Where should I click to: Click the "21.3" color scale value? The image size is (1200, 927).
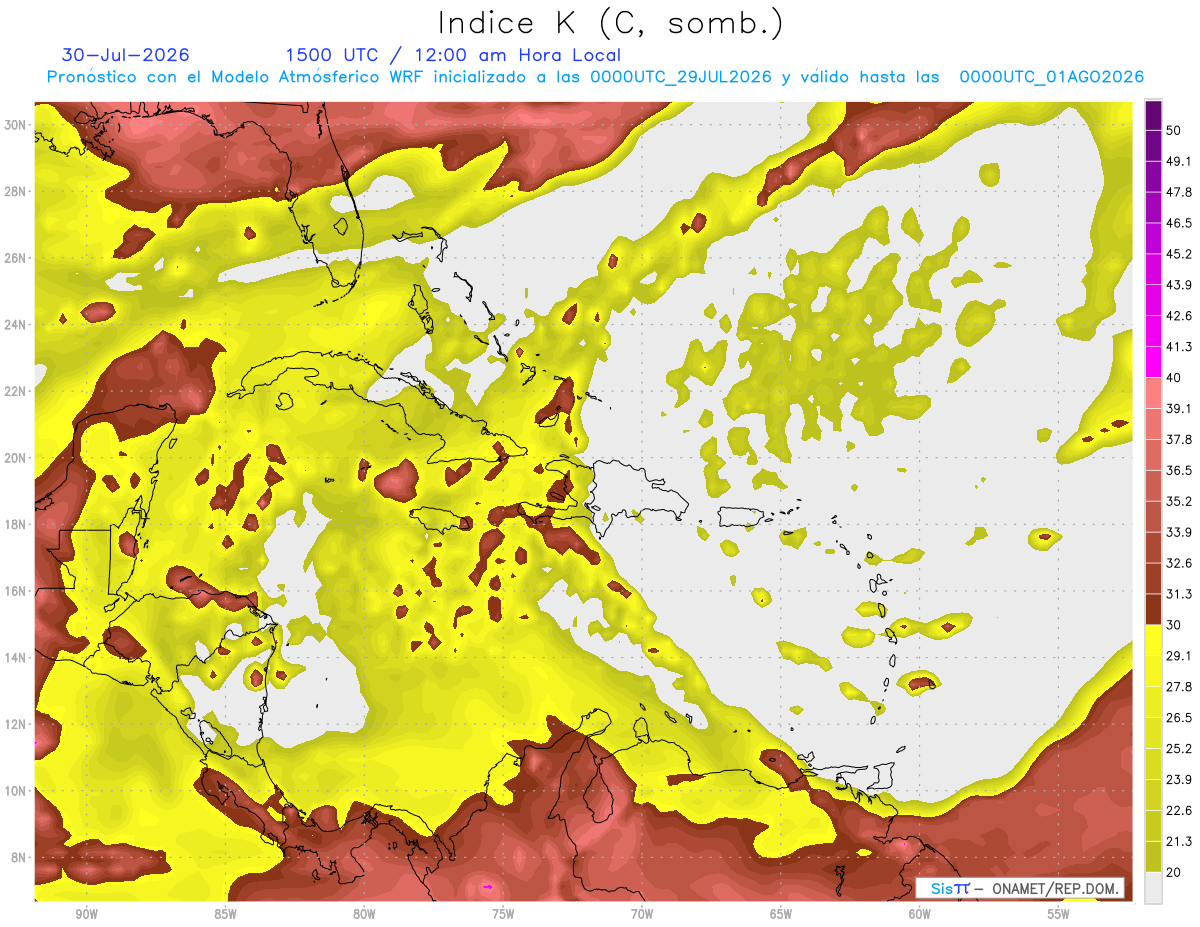1178,841
